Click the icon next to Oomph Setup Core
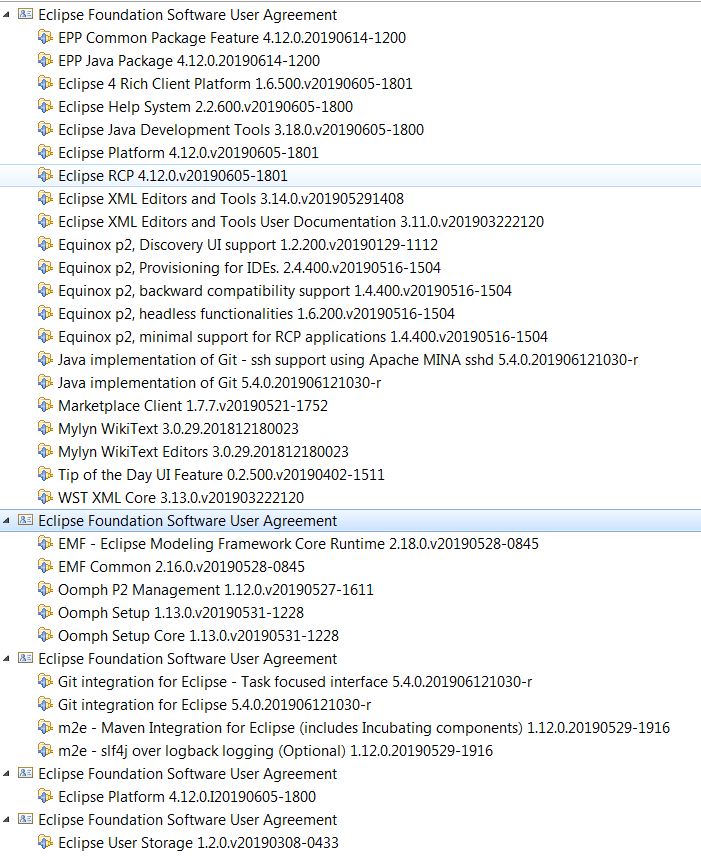Viewport: 701px width, 856px height. tap(44, 635)
